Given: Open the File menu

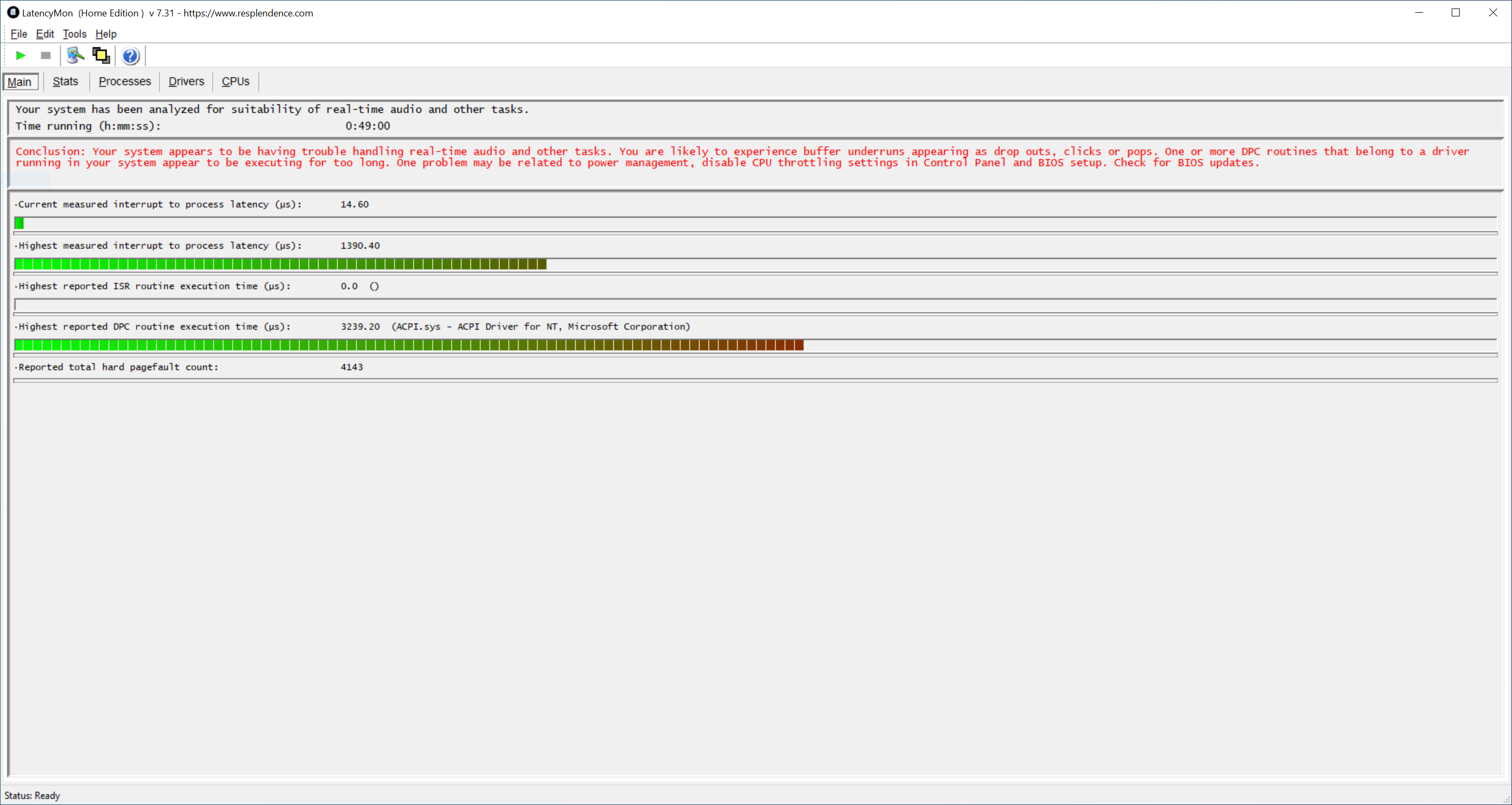Looking at the screenshot, I should pyautogui.click(x=19, y=34).
